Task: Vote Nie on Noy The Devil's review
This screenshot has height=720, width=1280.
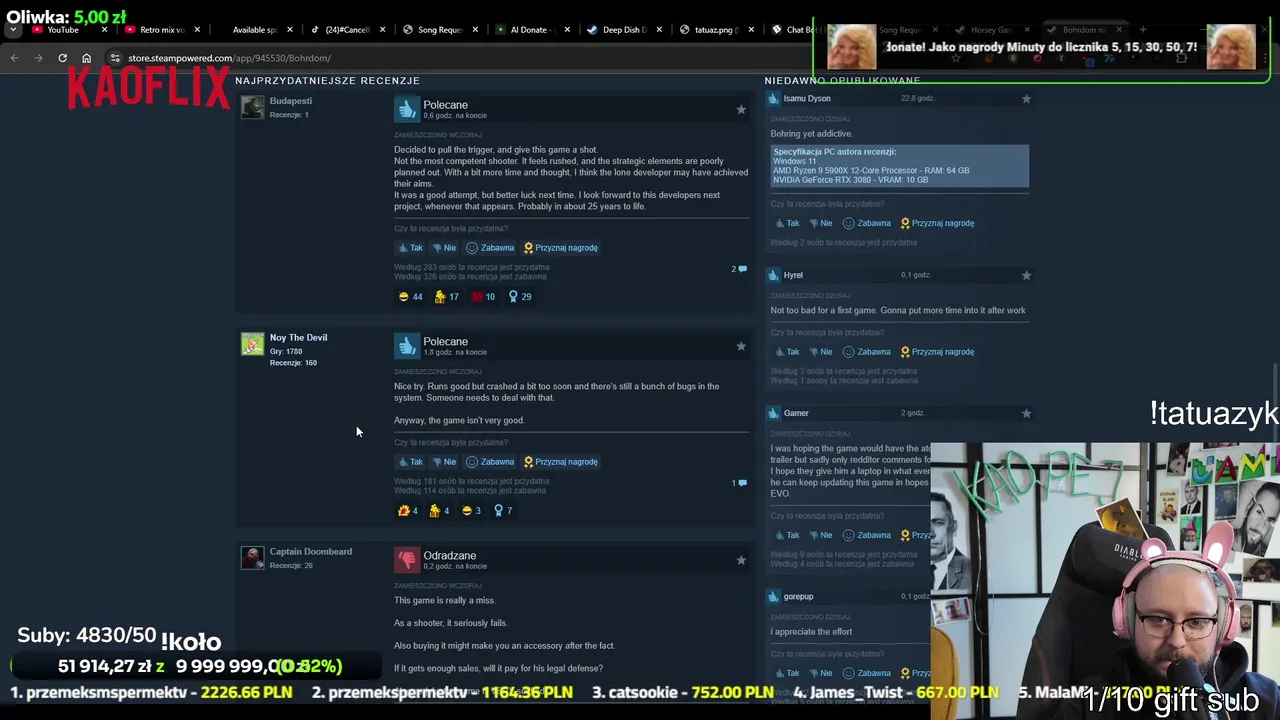Action: click(x=444, y=462)
